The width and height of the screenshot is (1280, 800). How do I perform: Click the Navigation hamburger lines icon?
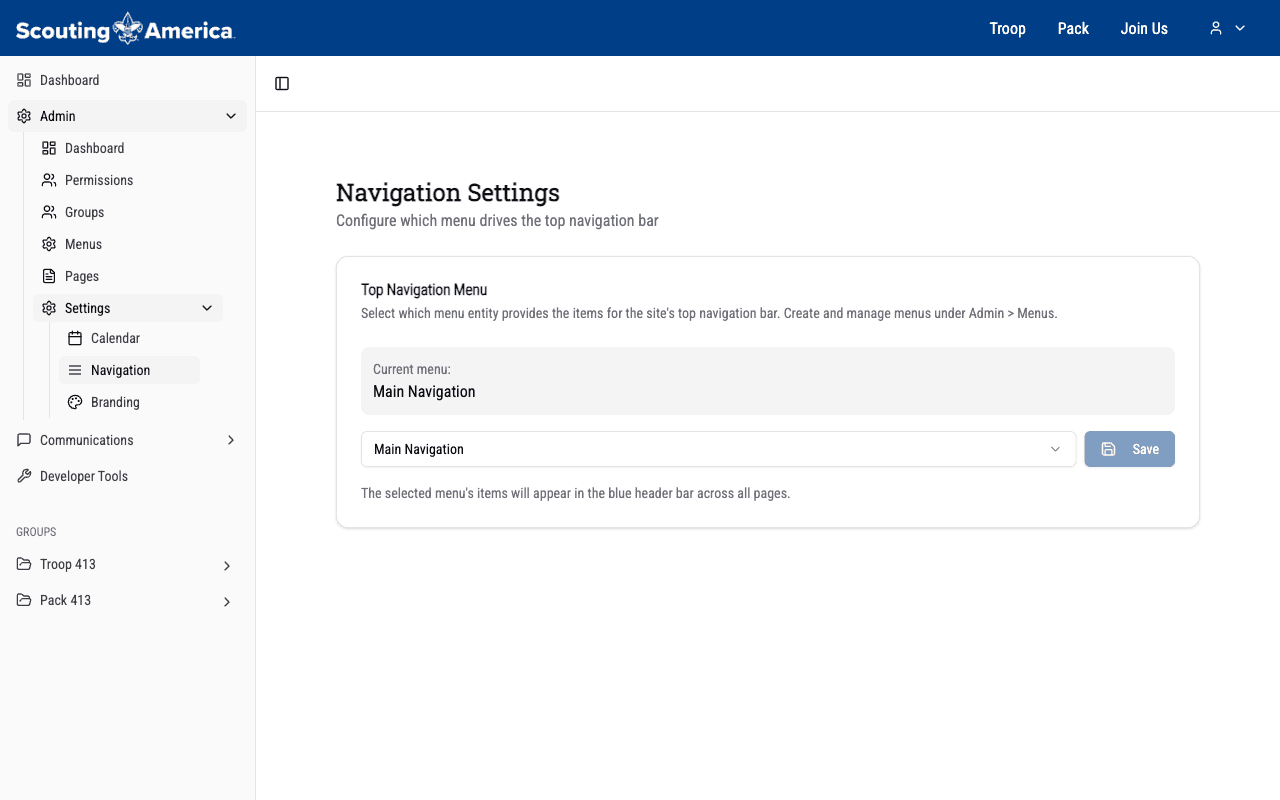click(x=75, y=370)
